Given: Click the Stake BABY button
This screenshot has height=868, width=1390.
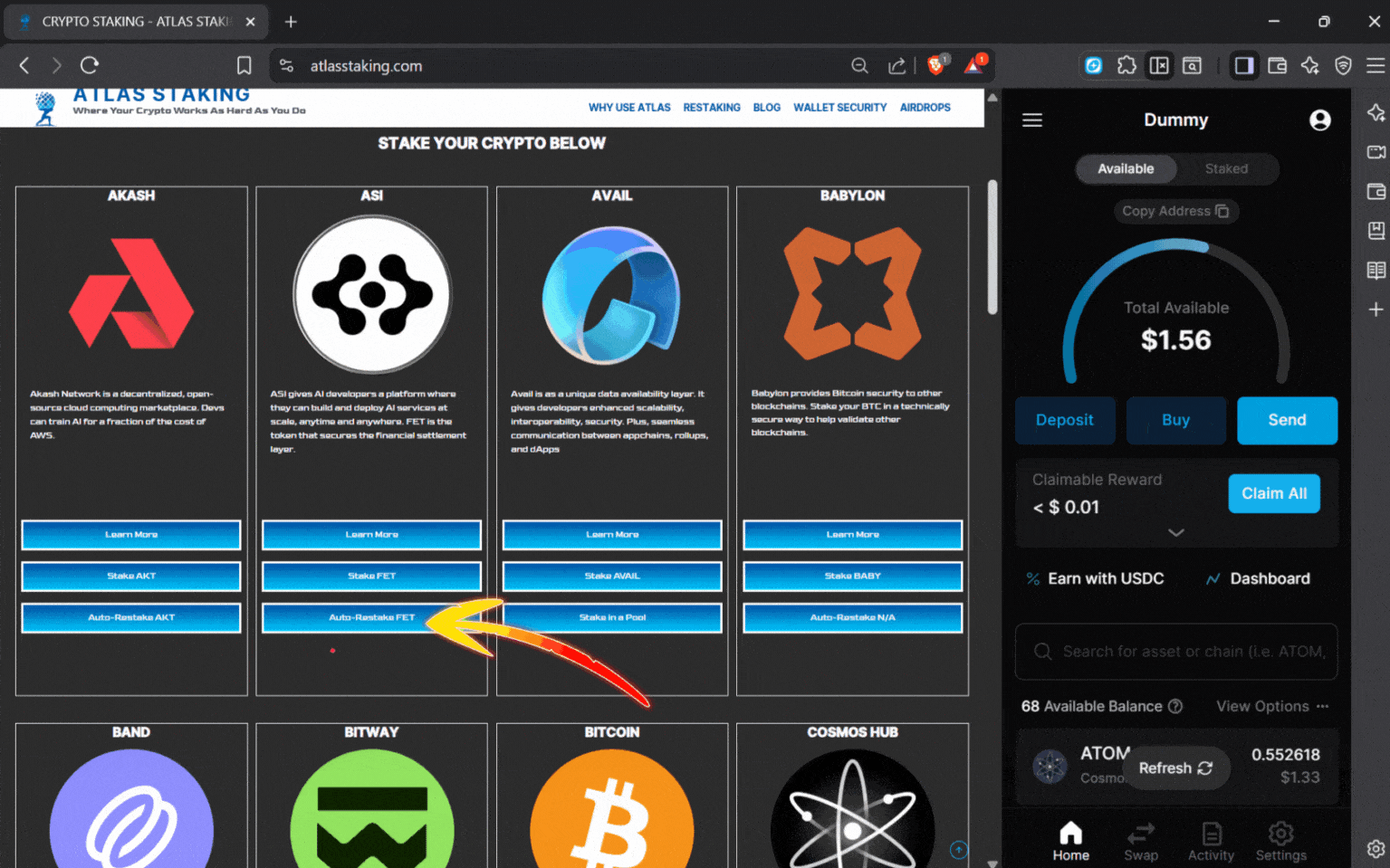Looking at the screenshot, I should coord(851,577).
